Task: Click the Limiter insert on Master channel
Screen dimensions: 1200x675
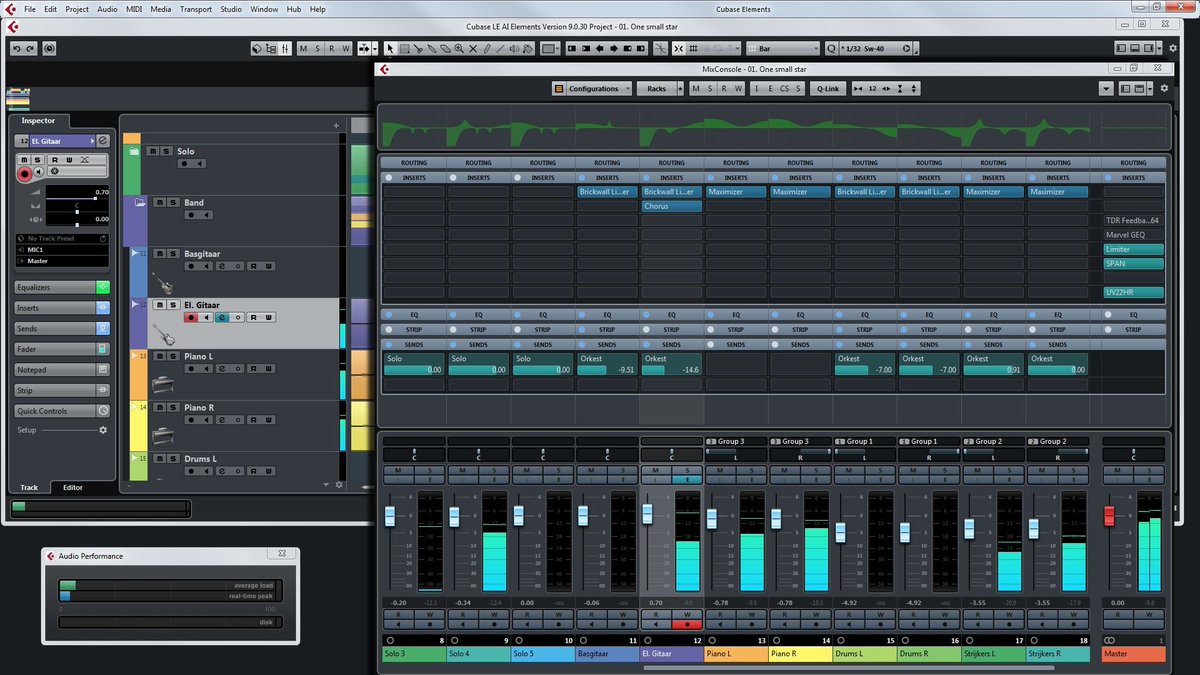Action: tap(1134, 249)
